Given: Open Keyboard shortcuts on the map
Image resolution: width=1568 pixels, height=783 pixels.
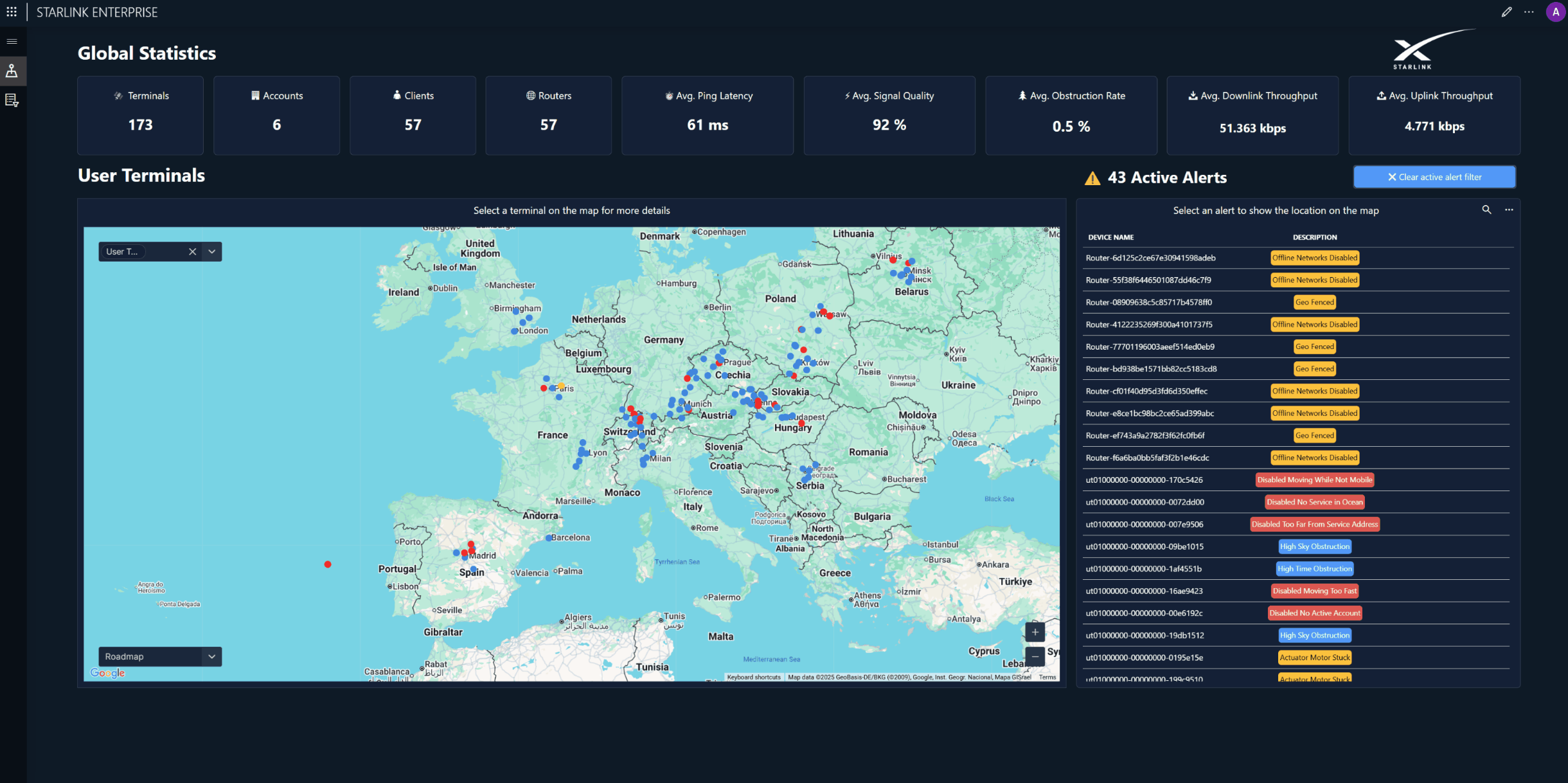Looking at the screenshot, I should (x=753, y=677).
